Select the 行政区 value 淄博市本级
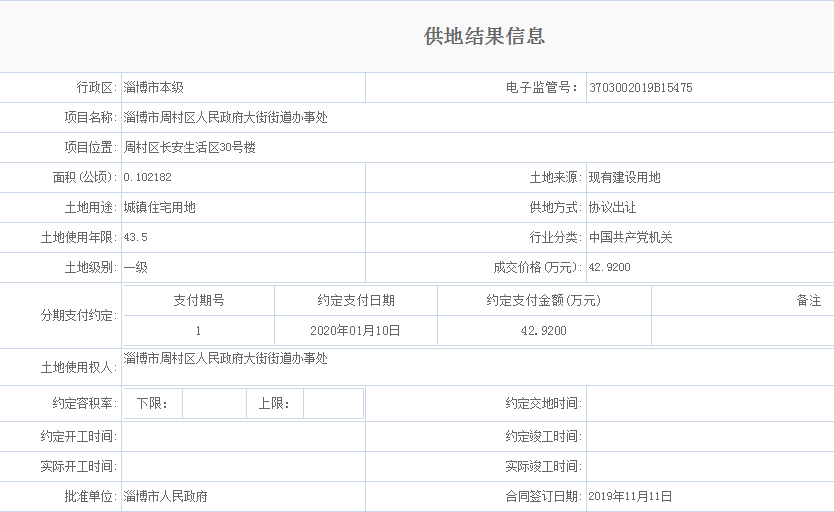This screenshot has height=512, width=834. coord(154,88)
